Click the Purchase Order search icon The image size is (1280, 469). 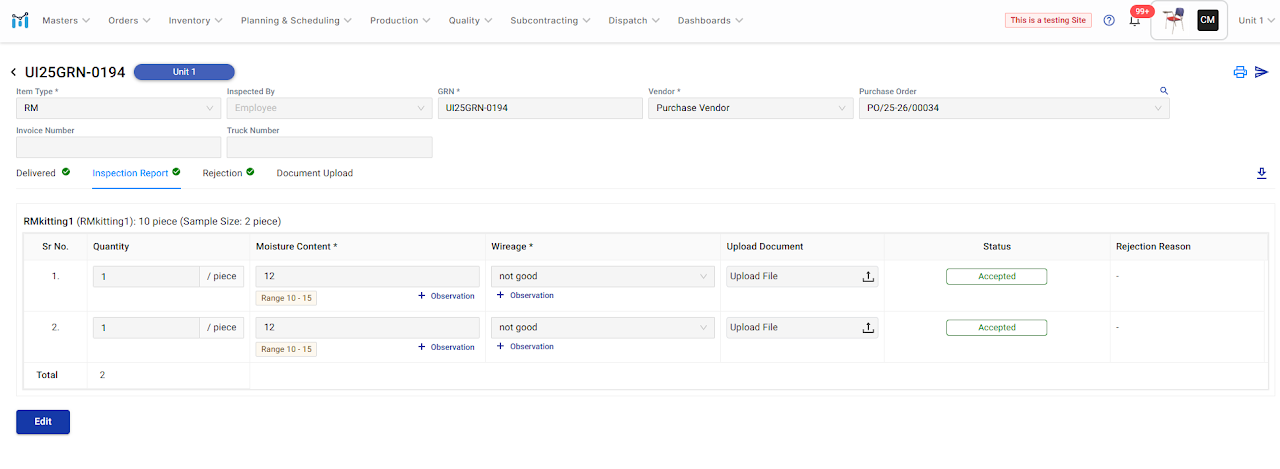click(1164, 91)
